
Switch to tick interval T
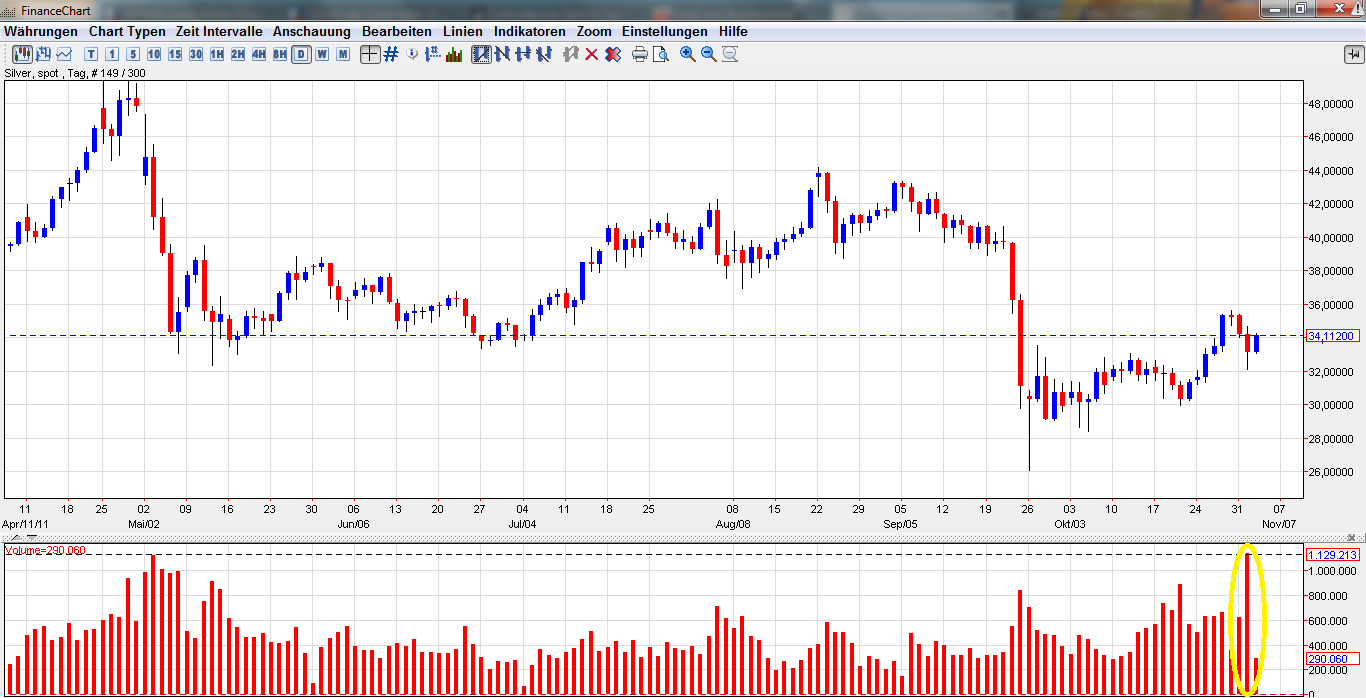coord(92,54)
